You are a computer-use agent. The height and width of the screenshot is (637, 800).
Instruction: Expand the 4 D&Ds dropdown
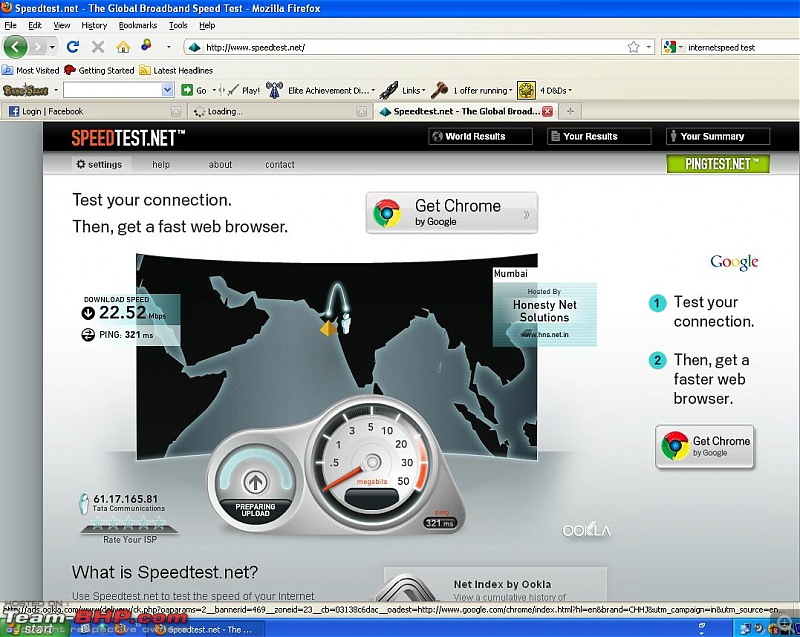[570, 91]
